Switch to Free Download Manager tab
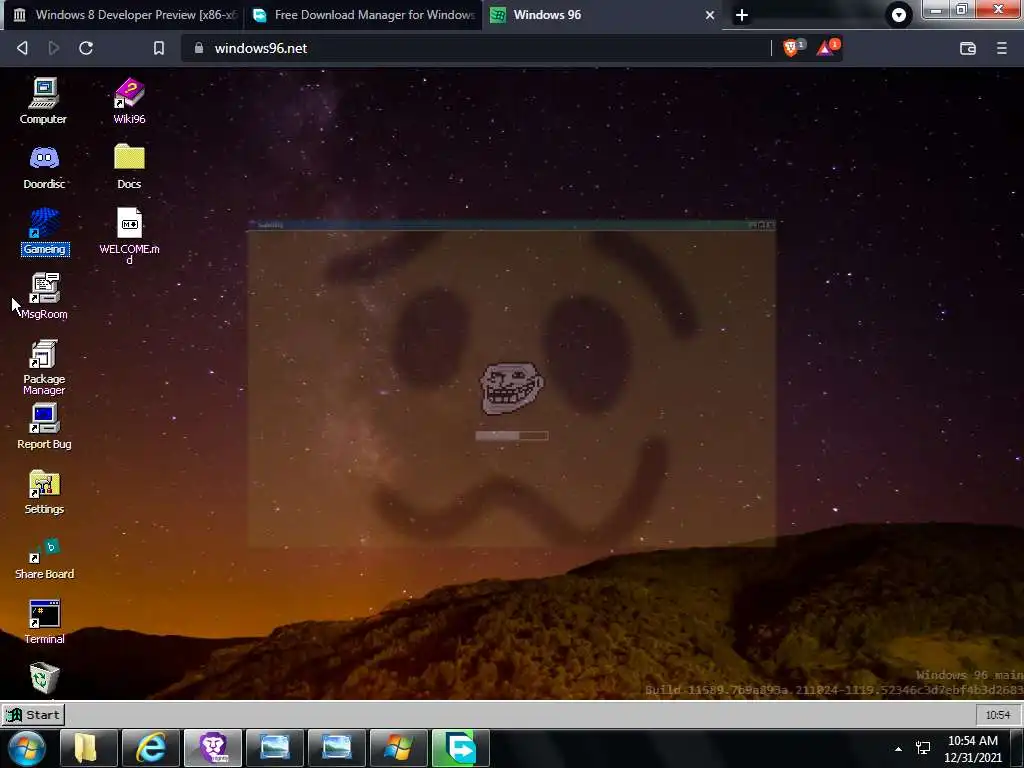Screen dimensions: 1024x768 363,15
